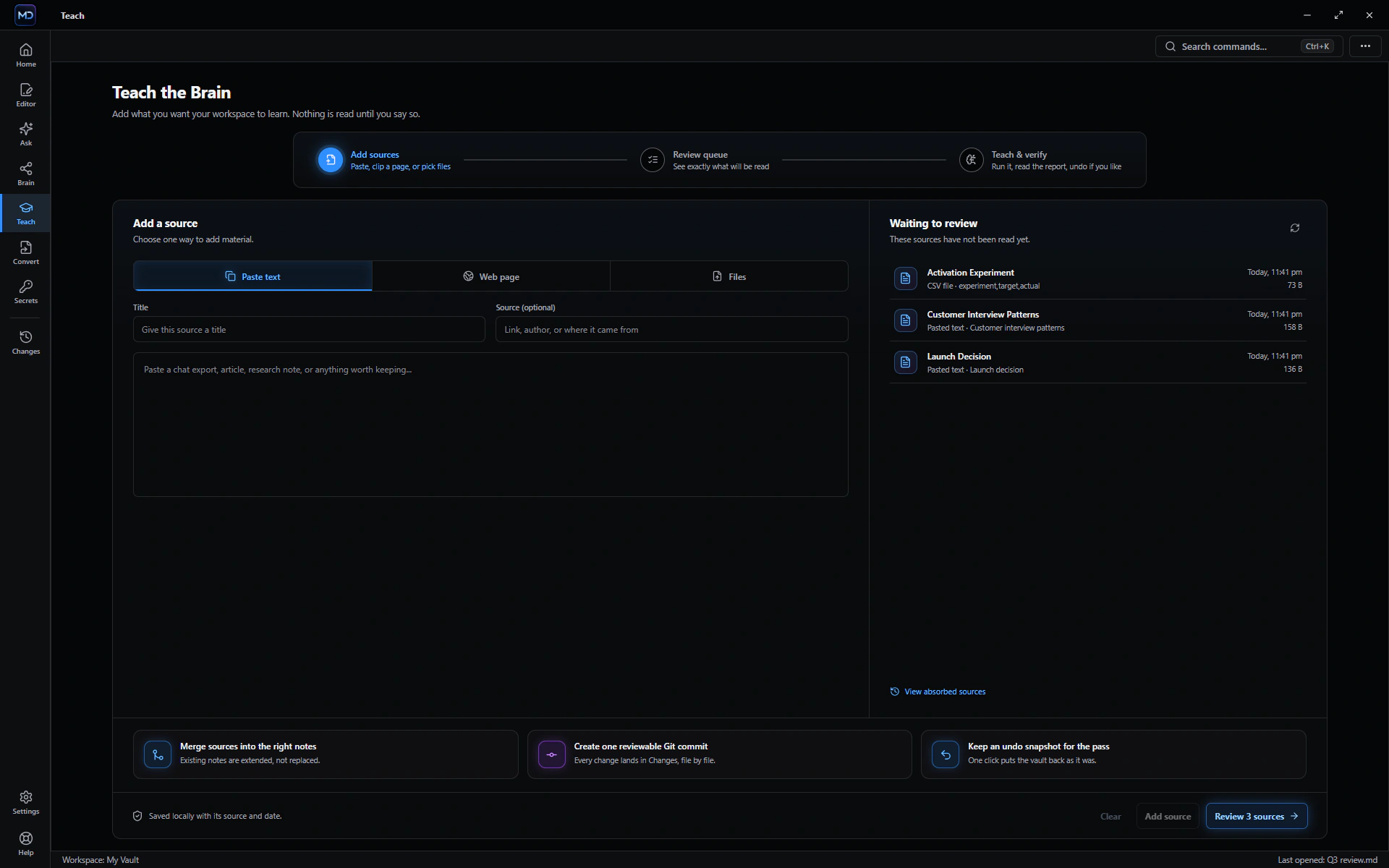Click the Git commit card icon
This screenshot has width=1389, height=868.
(552, 754)
